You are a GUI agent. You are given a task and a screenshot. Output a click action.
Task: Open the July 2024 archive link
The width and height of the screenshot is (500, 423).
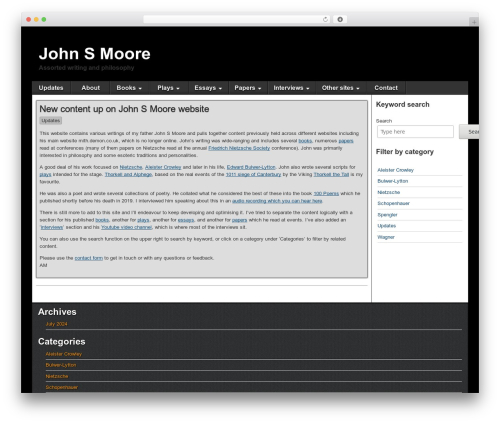pyautogui.click(x=56, y=324)
